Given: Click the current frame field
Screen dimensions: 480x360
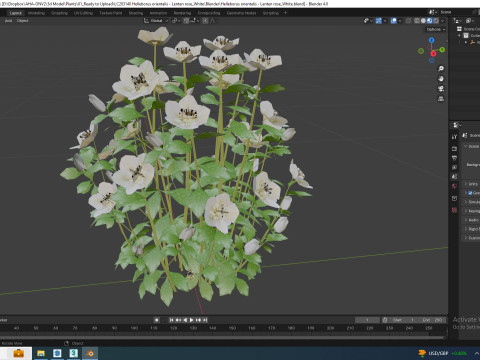Looking at the screenshot, I should pos(367,320).
